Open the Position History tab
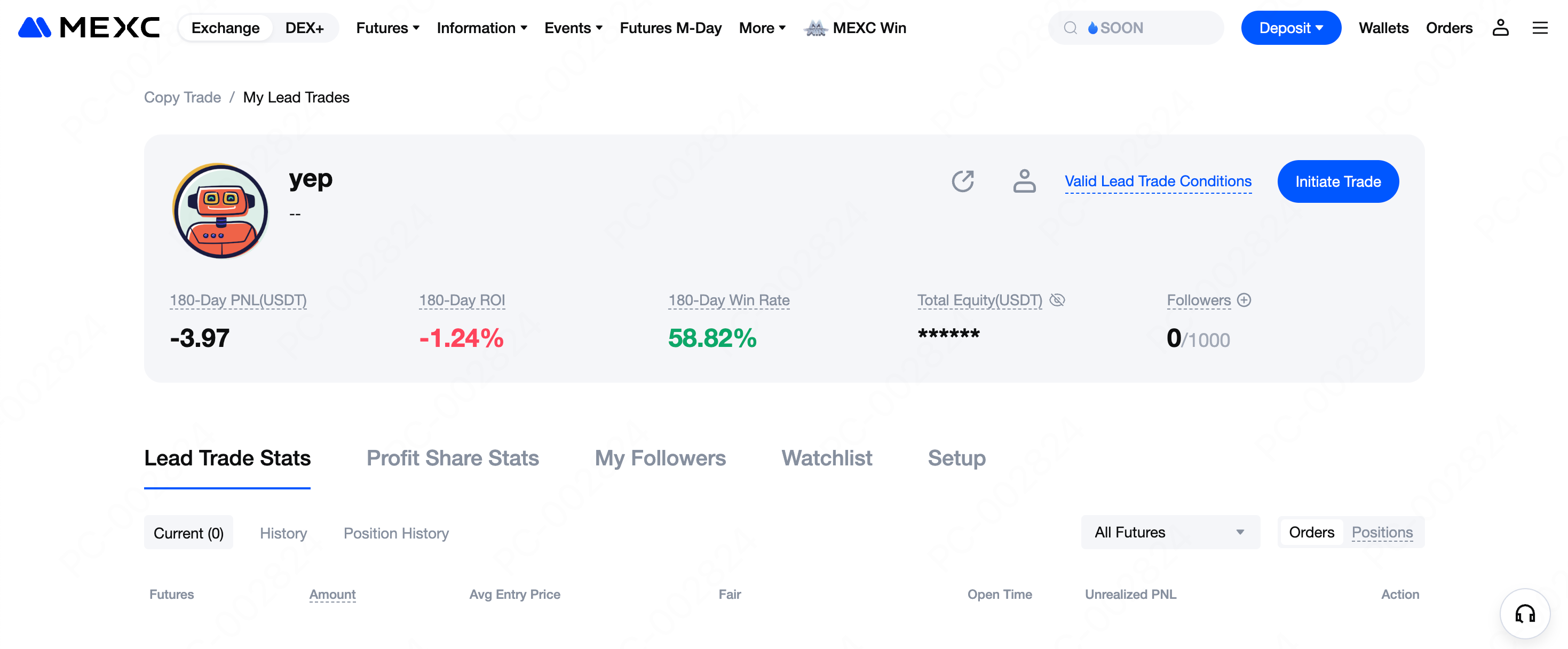The image size is (1568, 649). (x=395, y=533)
